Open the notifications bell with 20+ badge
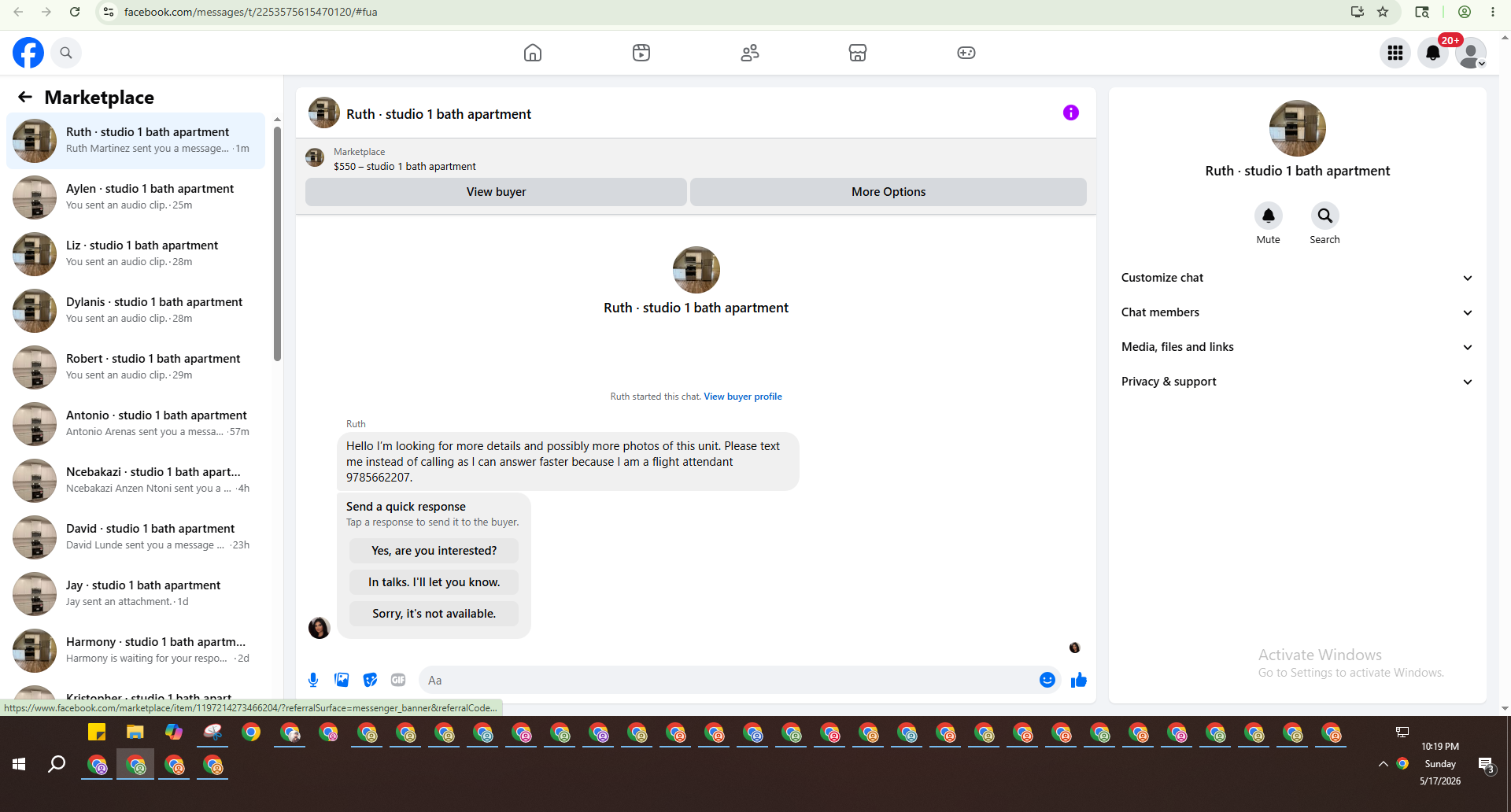This screenshot has height=812, width=1511. pos(1433,53)
